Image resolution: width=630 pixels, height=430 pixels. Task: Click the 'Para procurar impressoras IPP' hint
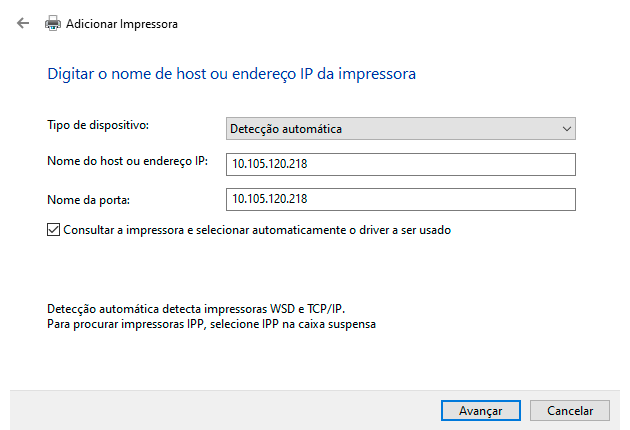[211, 325]
